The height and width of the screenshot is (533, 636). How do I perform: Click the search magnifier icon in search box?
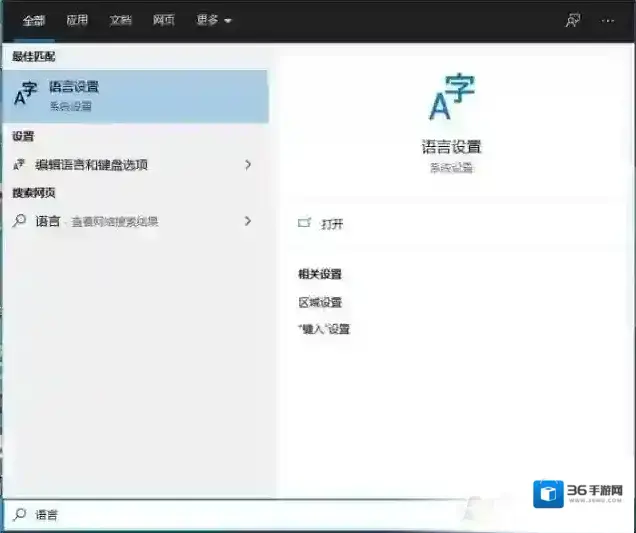point(19,514)
